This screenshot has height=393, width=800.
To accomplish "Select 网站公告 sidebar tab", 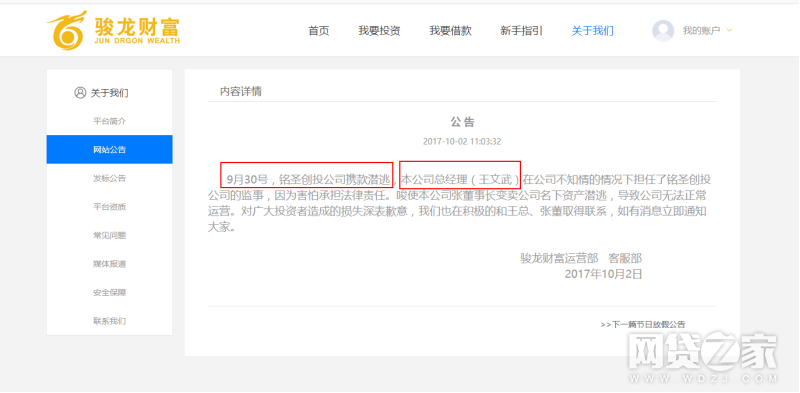I will [x=109, y=150].
